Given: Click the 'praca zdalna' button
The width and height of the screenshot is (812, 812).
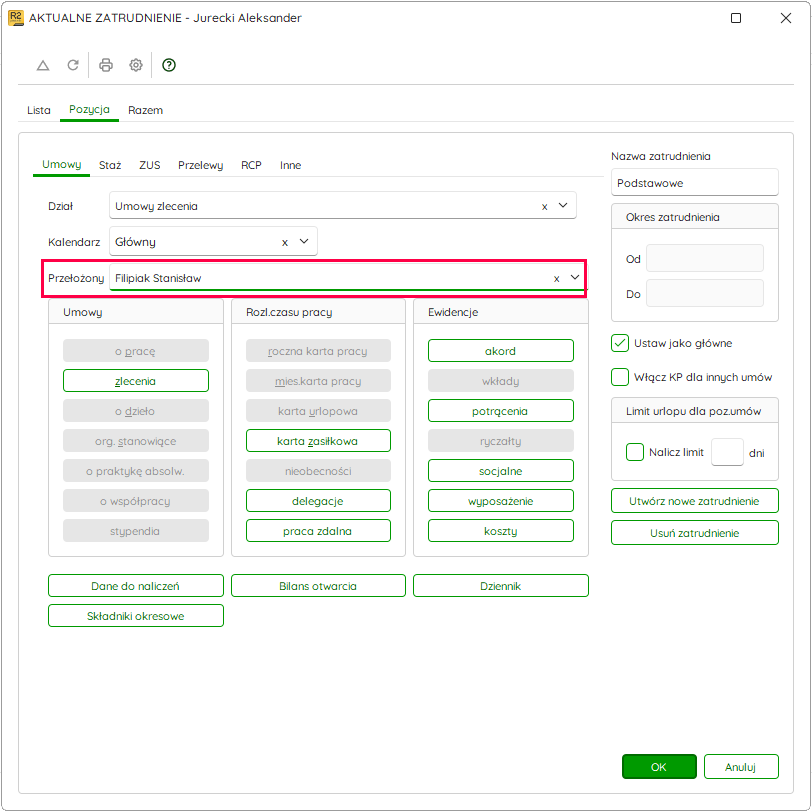Looking at the screenshot, I should click(x=318, y=531).
